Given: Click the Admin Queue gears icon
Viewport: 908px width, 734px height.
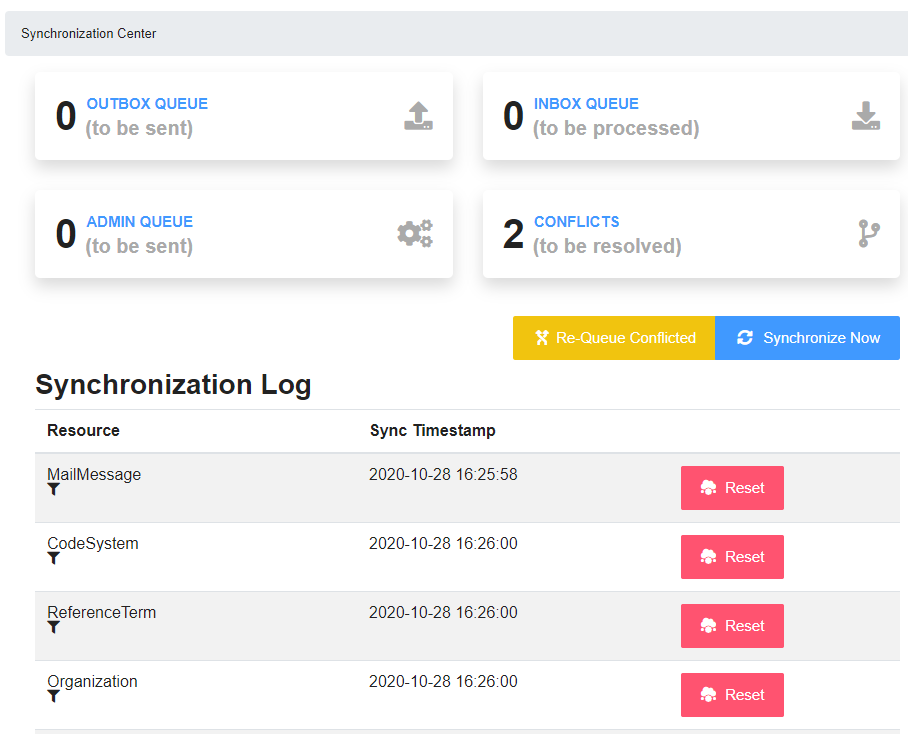Looking at the screenshot, I should click(415, 234).
